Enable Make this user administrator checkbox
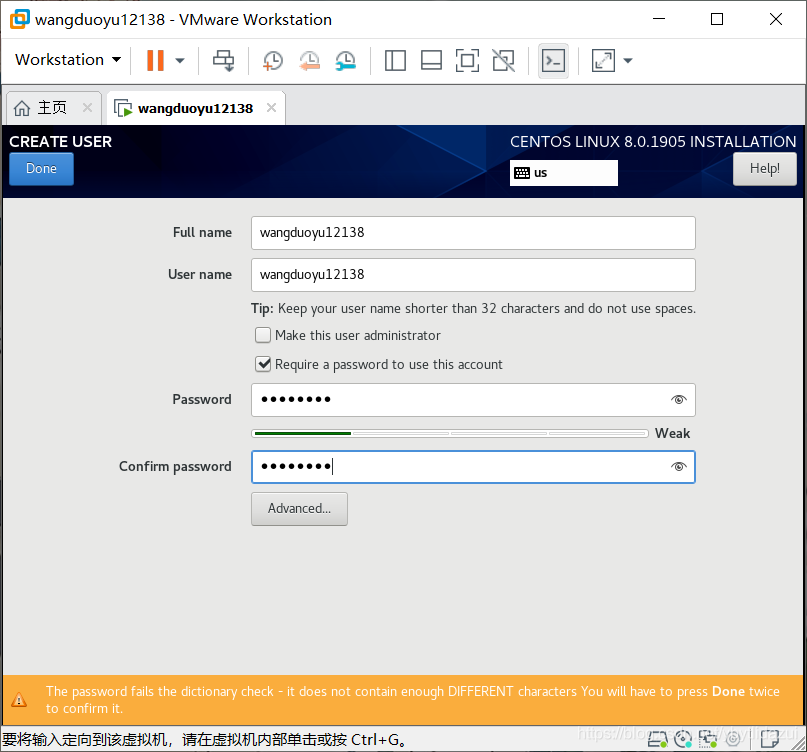The width and height of the screenshot is (807, 752). (263, 335)
